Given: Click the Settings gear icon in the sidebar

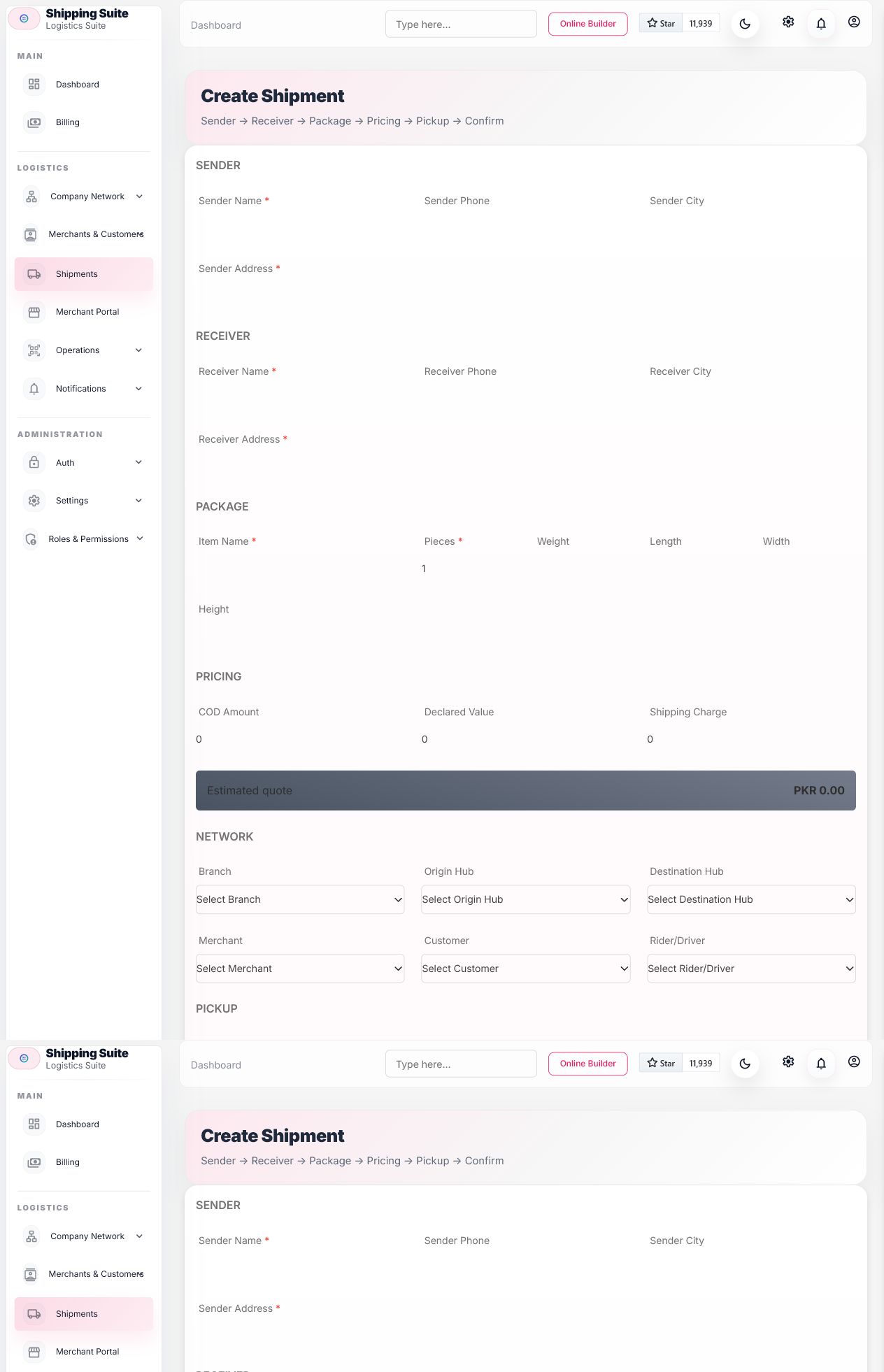Looking at the screenshot, I should [x=34, y=501].
